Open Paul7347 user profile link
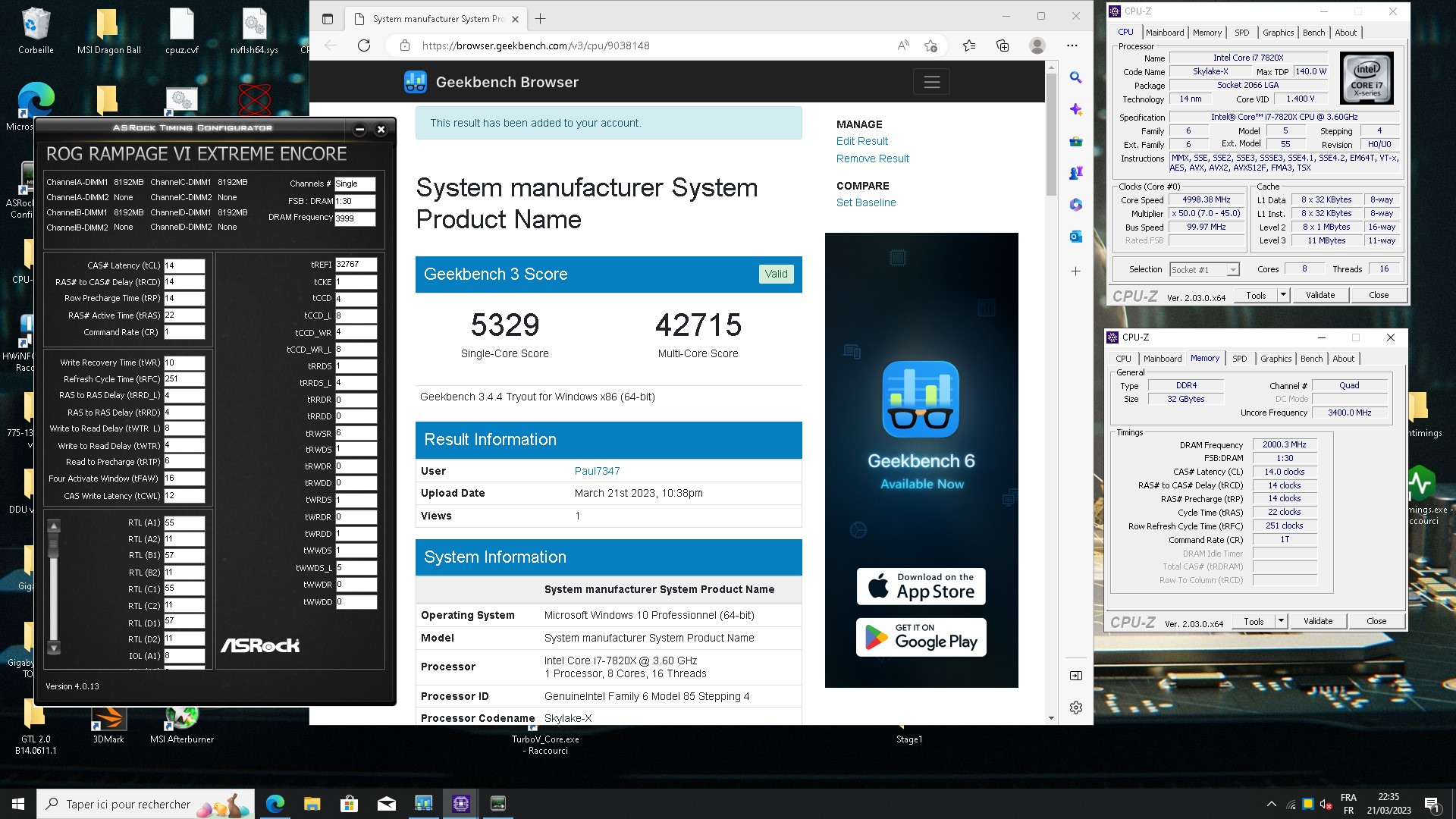1456x819 pixels. (x=597, y=471)
